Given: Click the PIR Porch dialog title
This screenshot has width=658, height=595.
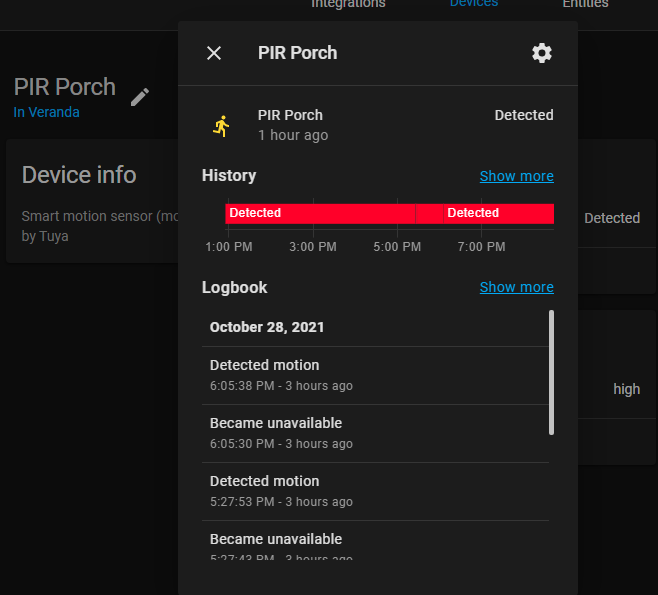Looking at the screenshot, I should [297, 53].
